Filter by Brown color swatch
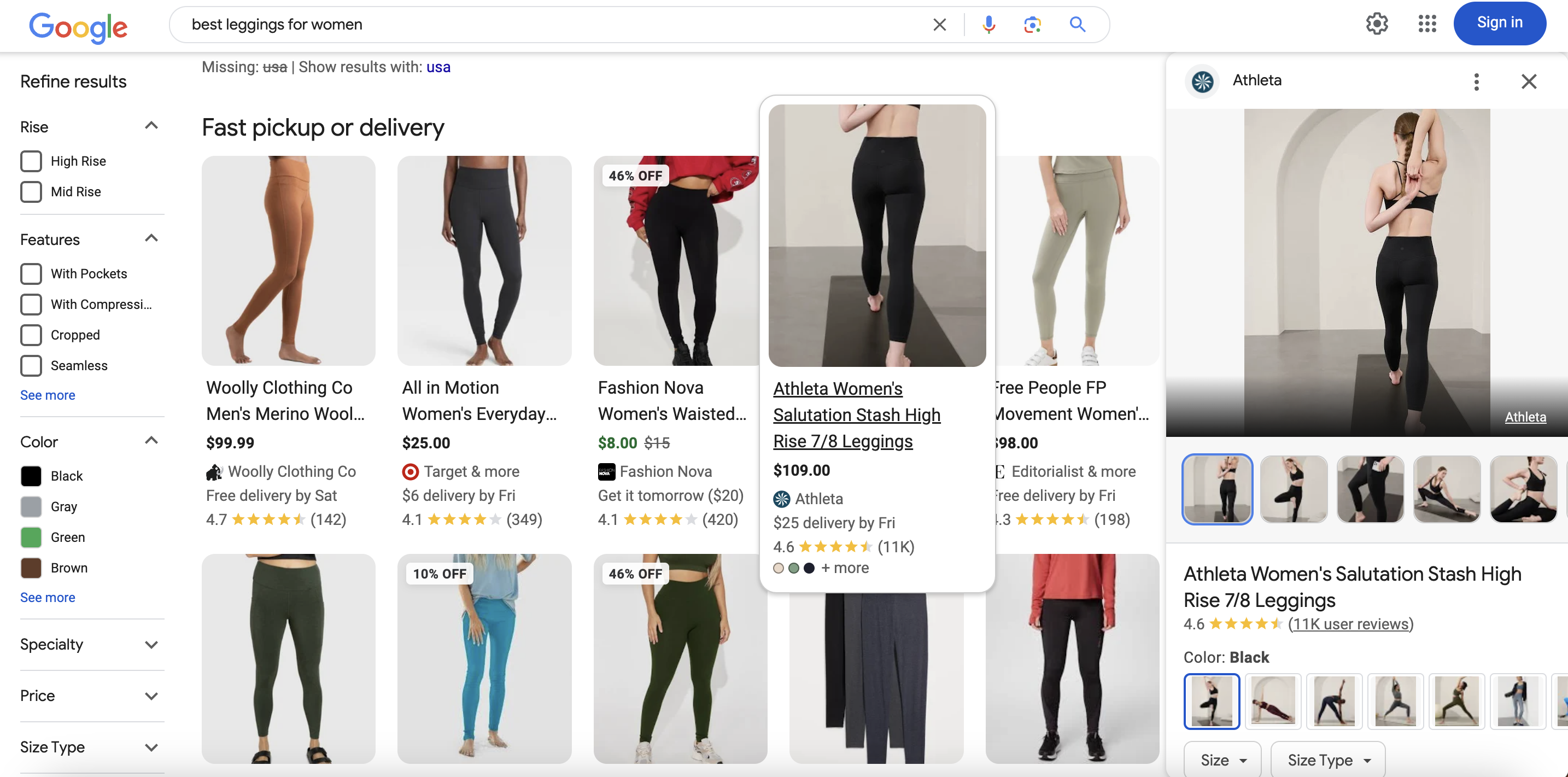Viewport: 1568px width, 777px height. coord(31,568)
